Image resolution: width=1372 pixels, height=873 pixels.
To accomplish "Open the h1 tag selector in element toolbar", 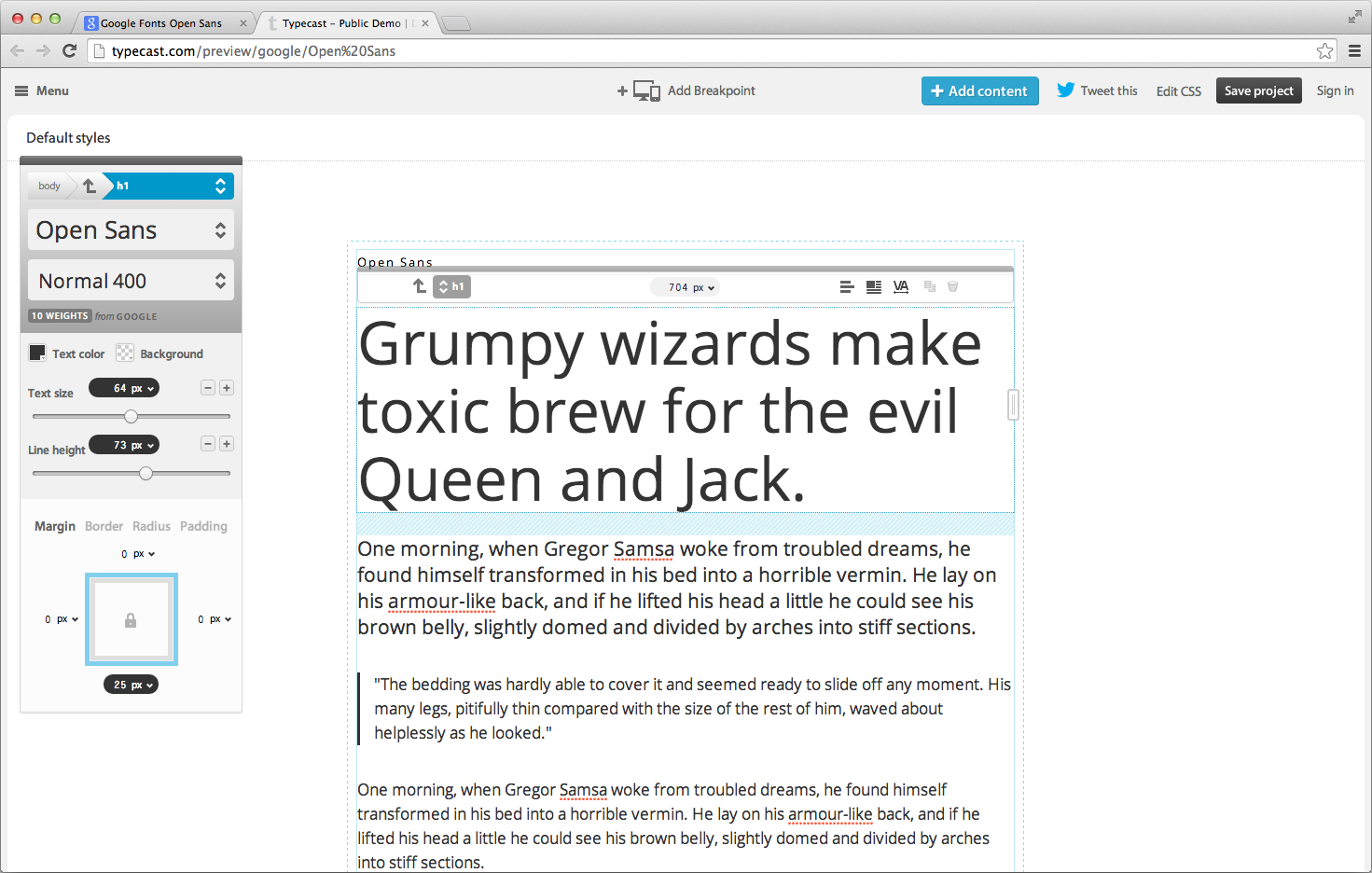I will tap(451, 286).
